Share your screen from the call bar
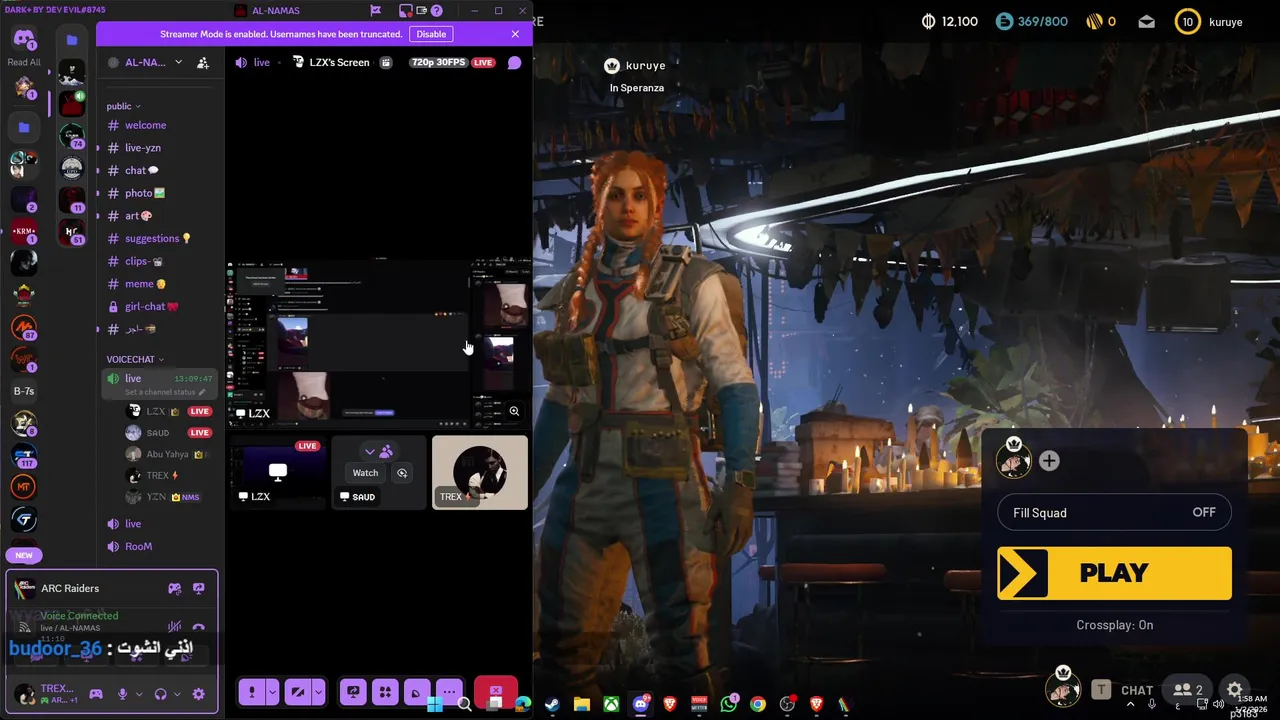The image size is (1280, 720). coord(353,691)
